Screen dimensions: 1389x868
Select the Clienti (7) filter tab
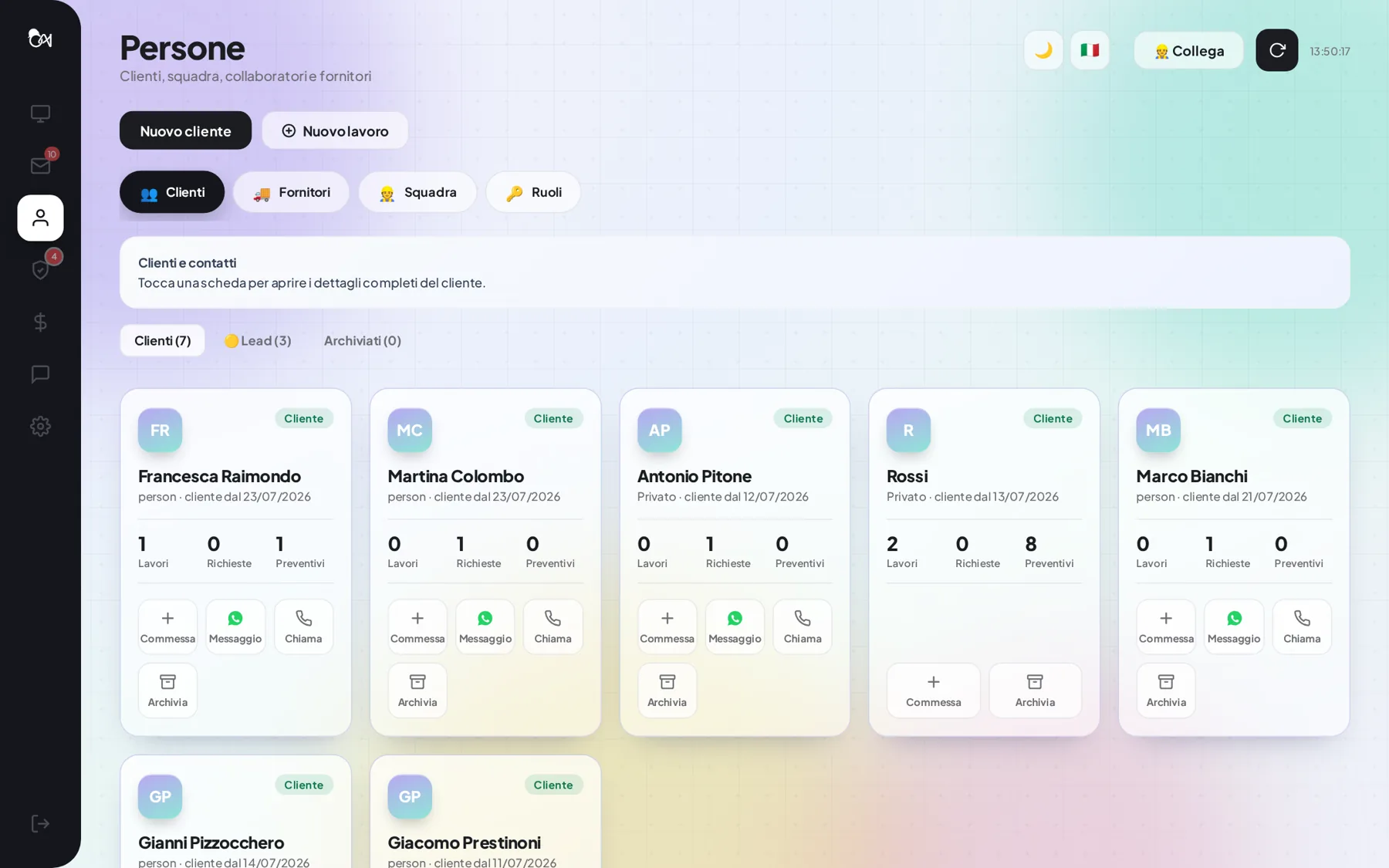162,340
